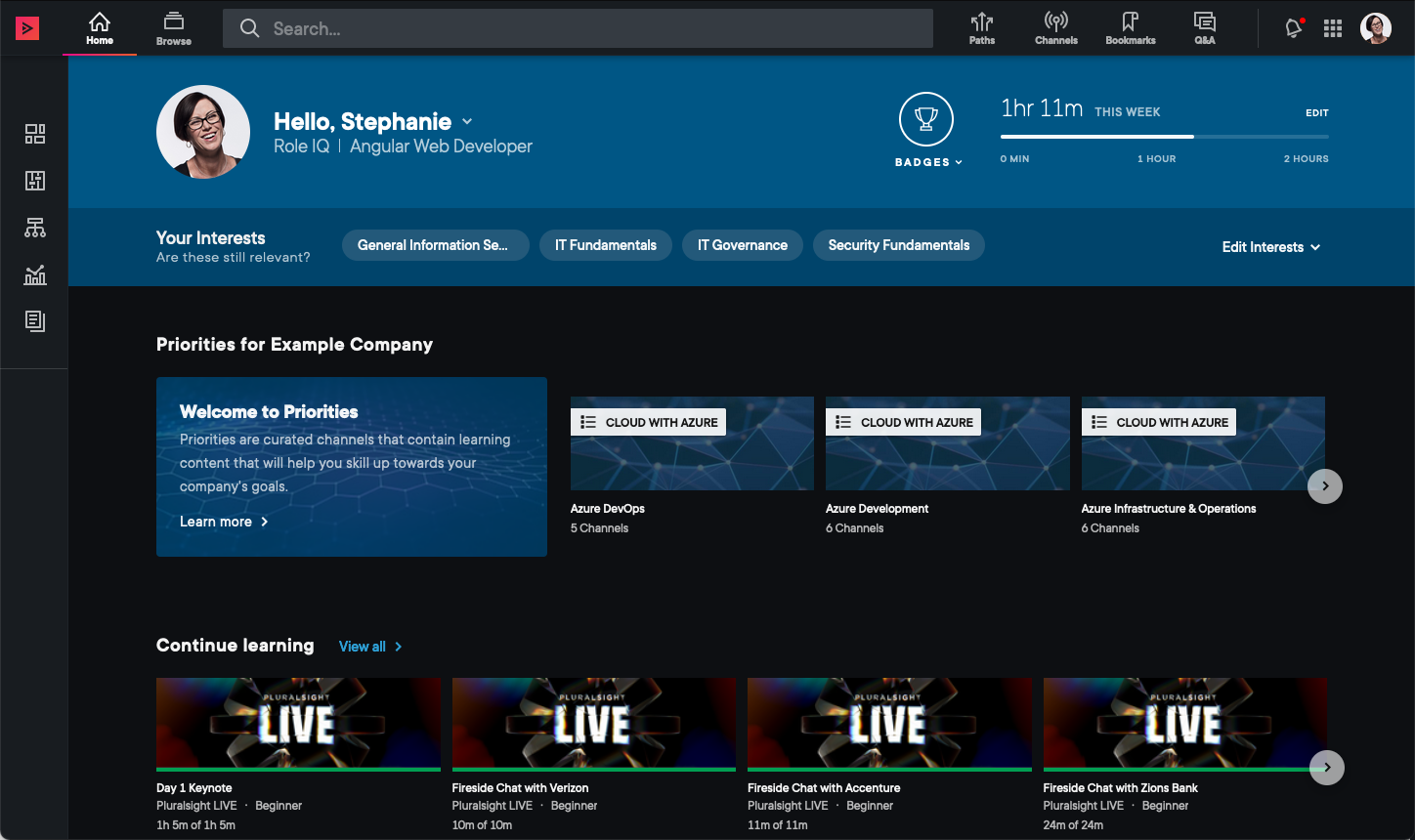Expand the Edit Interests dropdown
Image resolution: width=1415 pixels, height=840 pixels.
(x=1271, y=247)
